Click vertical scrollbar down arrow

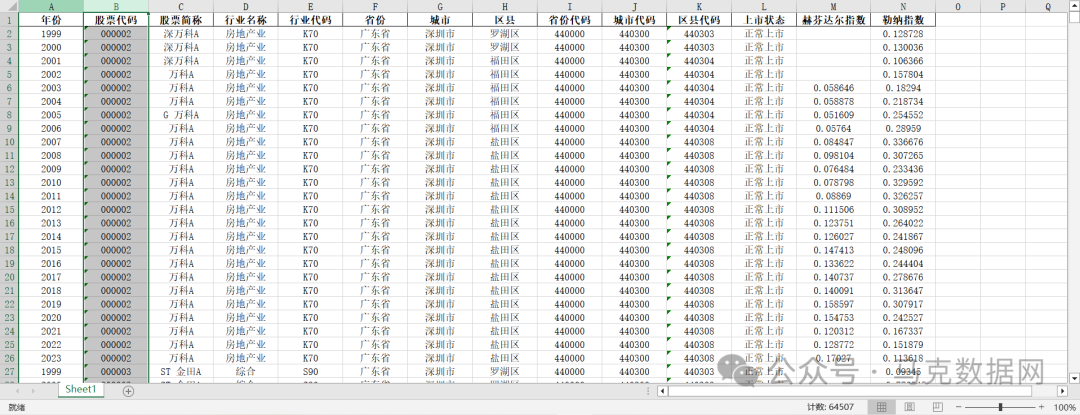pyautogui.click(x=1074, y=378)
